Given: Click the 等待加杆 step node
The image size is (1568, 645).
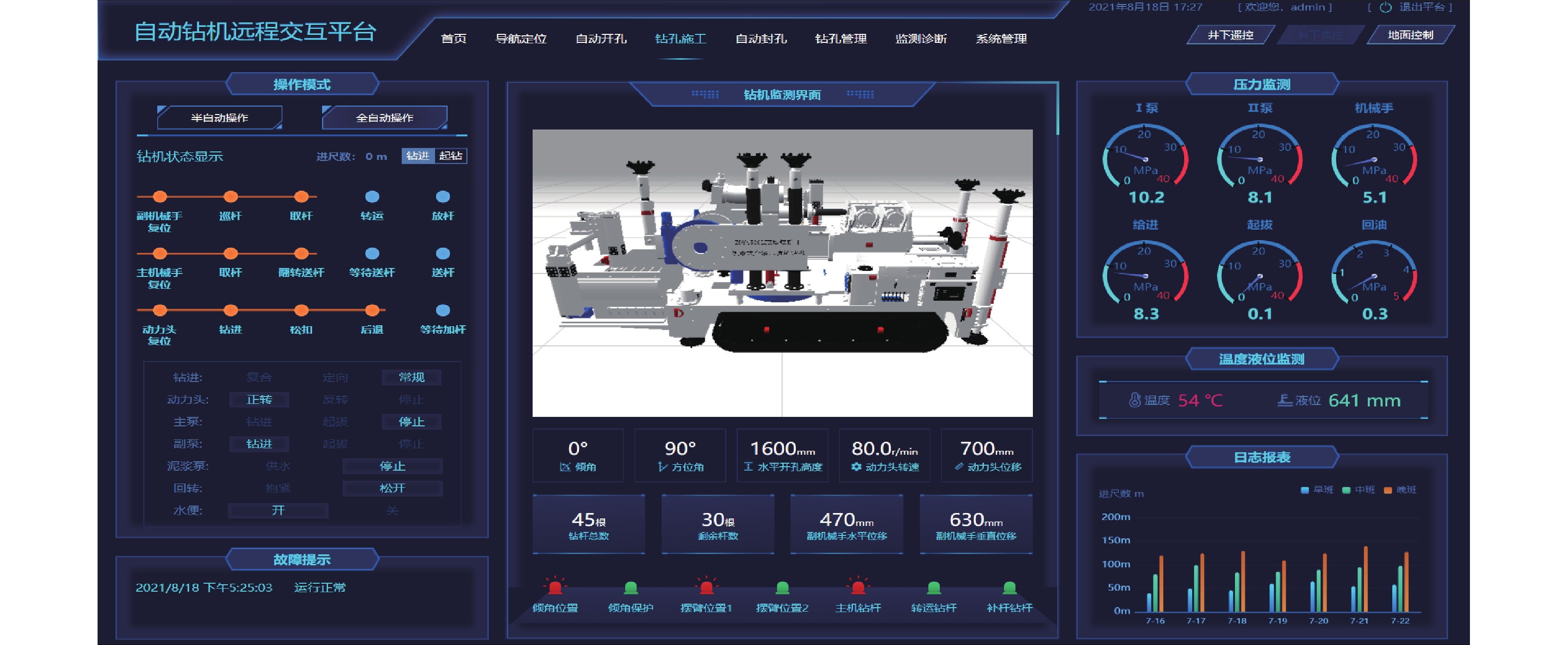Looking at the screenshot, I should point(443,311).
